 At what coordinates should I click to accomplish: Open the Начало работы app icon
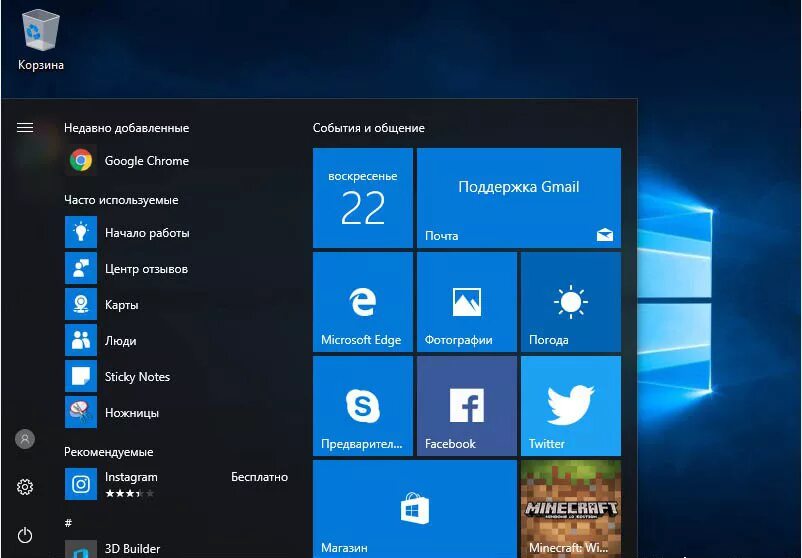point(81,232)
